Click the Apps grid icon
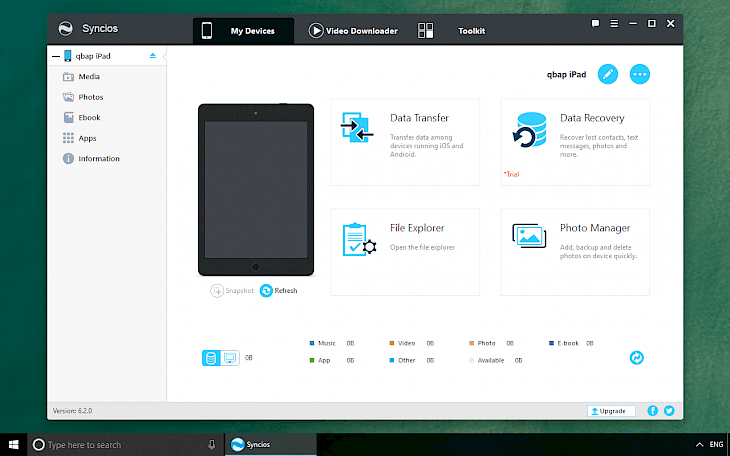730x456 pixels. [x=68, y=138]
